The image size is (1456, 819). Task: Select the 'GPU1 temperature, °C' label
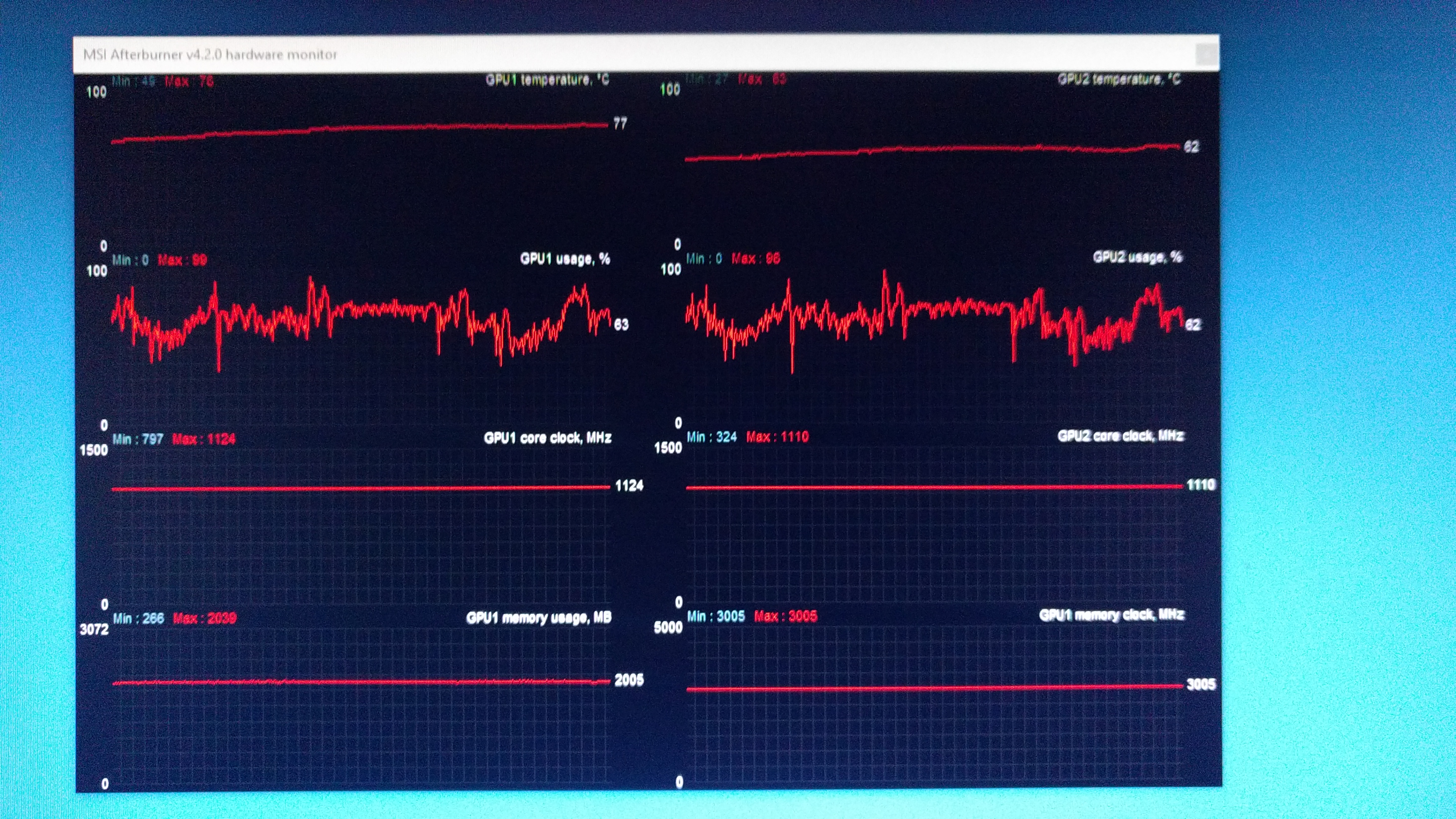547,80
